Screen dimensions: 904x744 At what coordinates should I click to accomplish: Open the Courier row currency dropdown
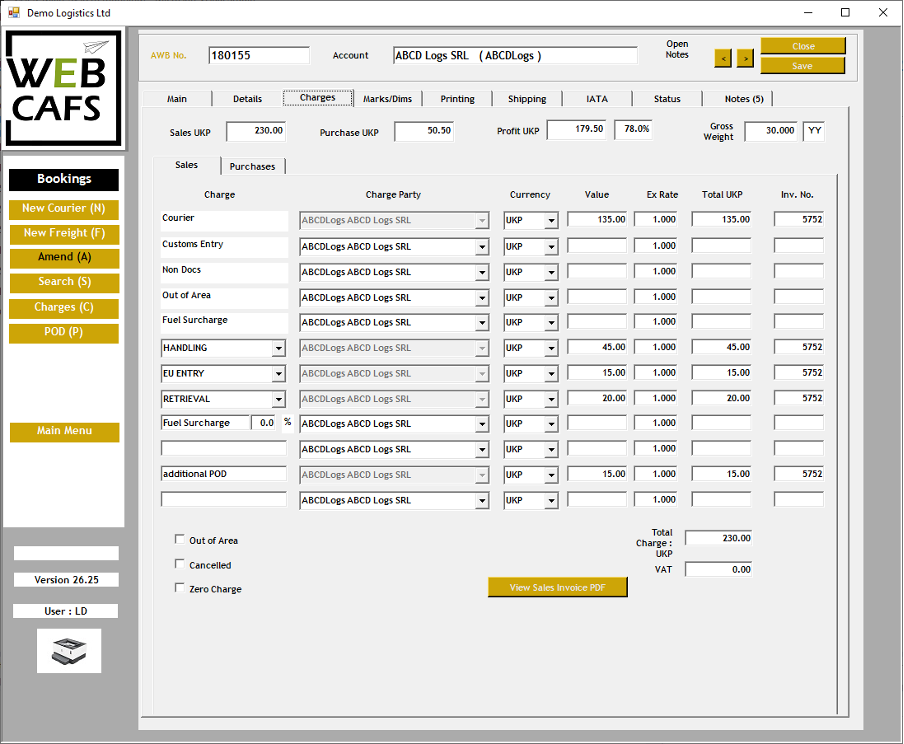[551, 220]
